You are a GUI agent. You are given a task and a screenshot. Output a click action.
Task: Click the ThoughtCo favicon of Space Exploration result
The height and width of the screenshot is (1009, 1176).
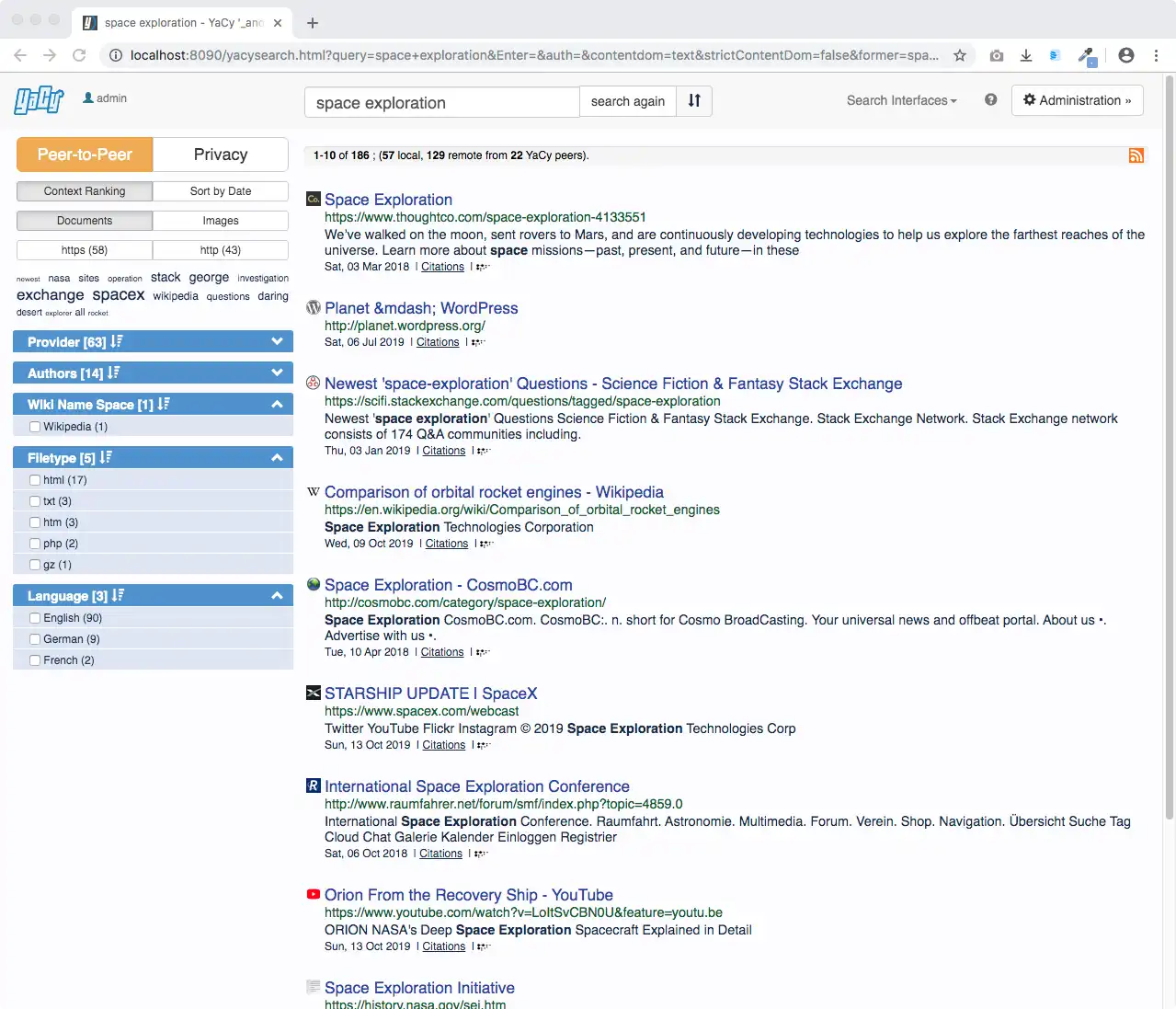(x=314, y=199)
